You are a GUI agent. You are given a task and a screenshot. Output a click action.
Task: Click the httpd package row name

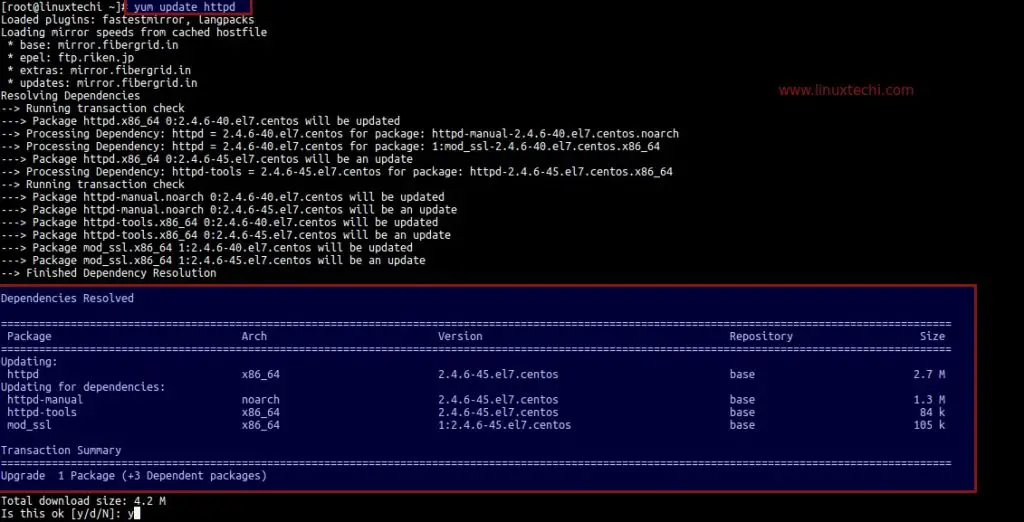tap(23, 374)
